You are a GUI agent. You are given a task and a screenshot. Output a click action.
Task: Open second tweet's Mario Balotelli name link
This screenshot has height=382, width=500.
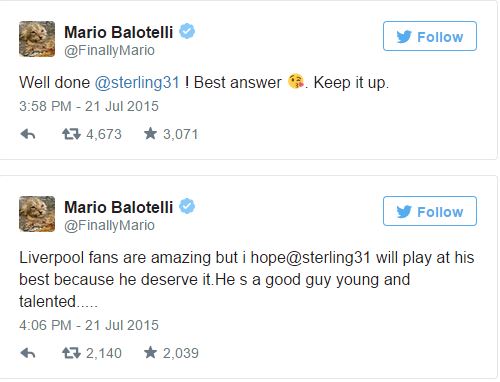click(x=119, y=207)
